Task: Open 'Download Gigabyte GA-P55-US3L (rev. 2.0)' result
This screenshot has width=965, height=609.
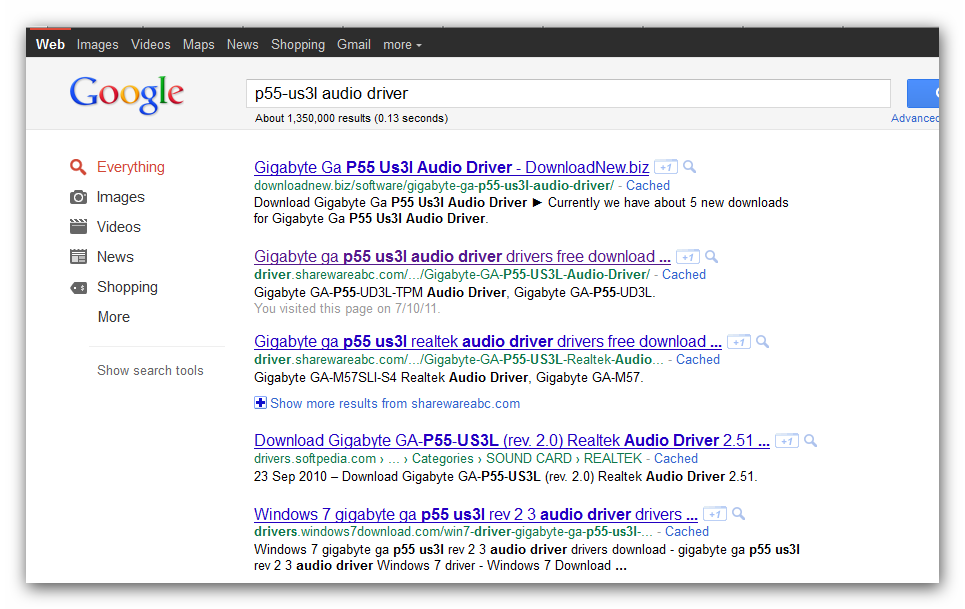Action: point(512,440)
